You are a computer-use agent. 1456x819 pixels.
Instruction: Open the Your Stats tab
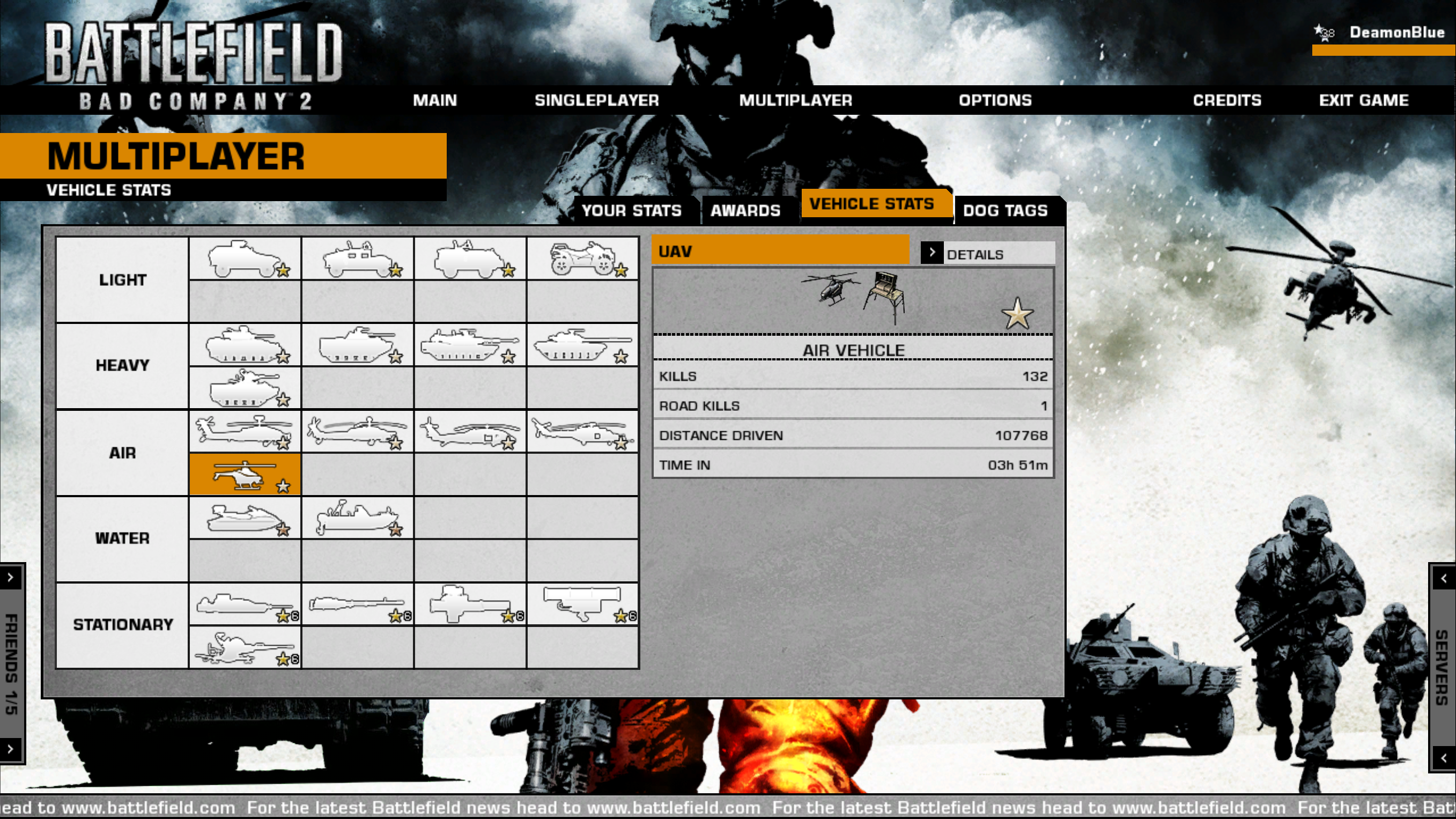[631, 210]
